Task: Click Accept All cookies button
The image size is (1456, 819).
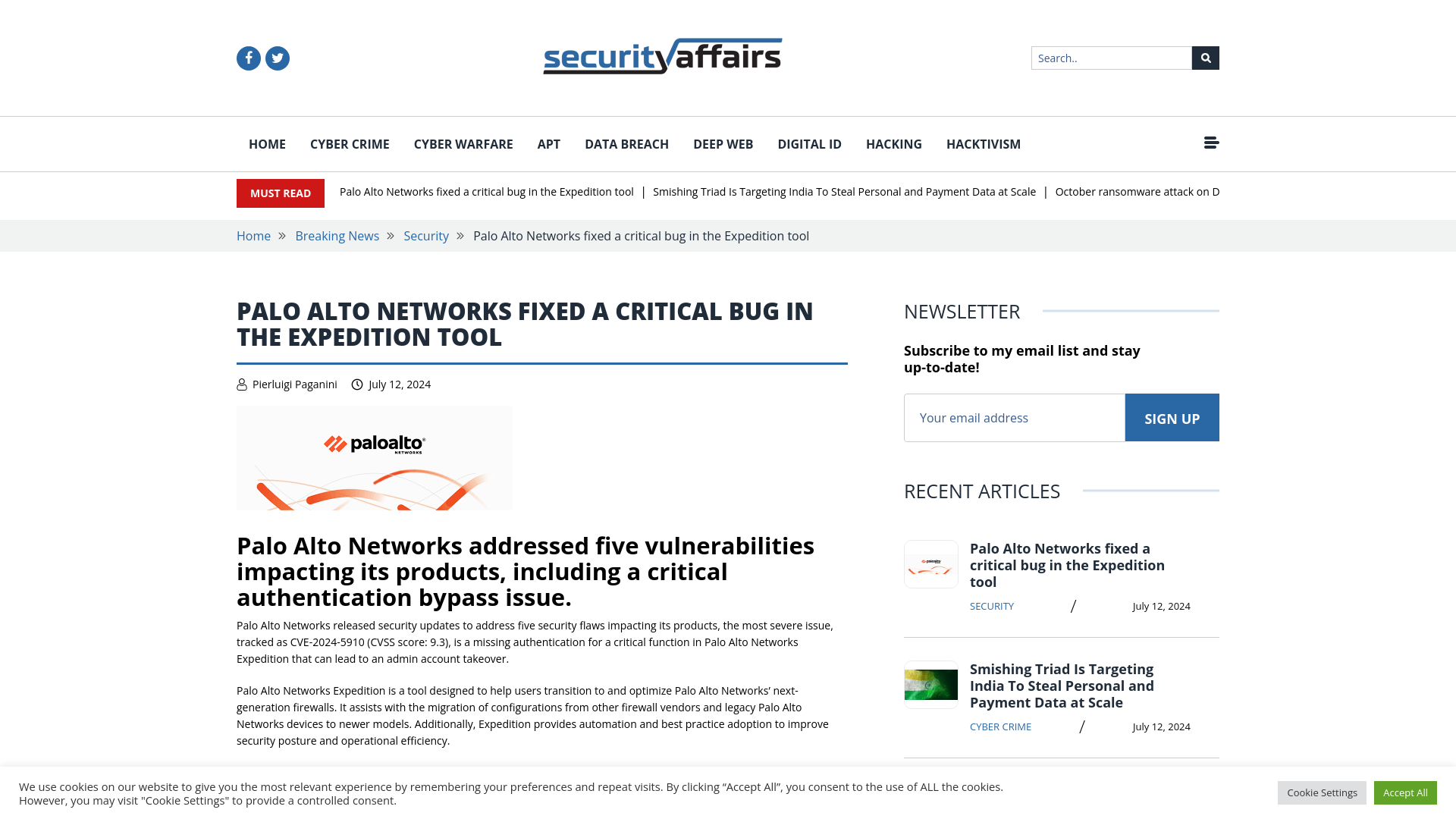Action: pyautogui.click(x=1405, y=792)
